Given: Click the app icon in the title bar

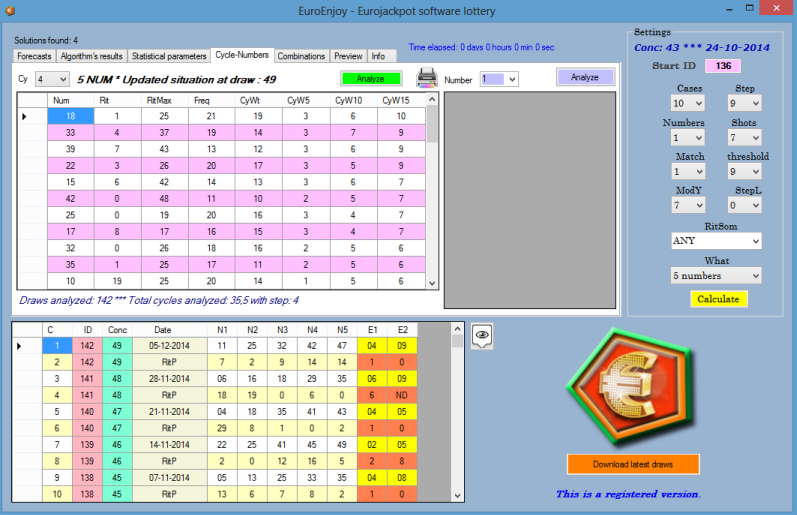Looking at the screenshot, I should point(11,9).
